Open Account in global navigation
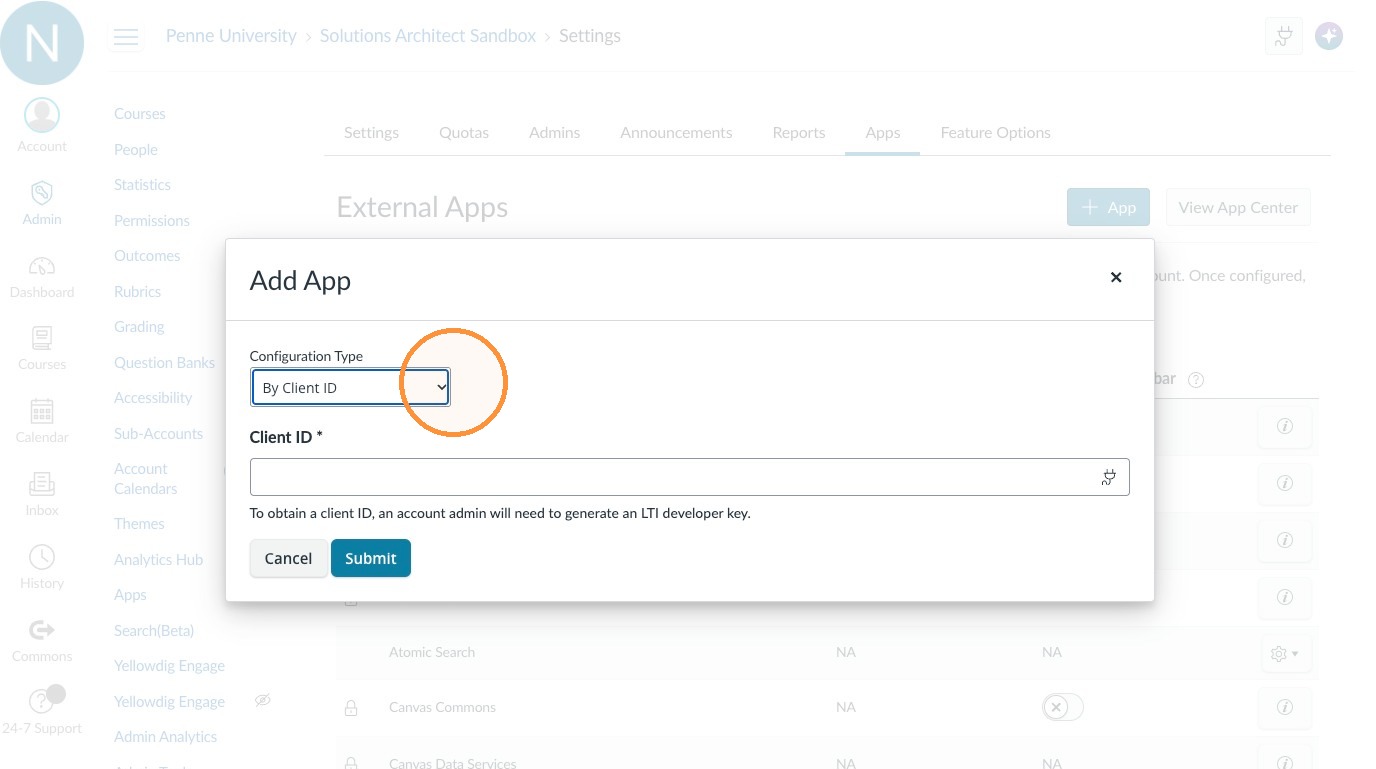Viewport: 1376px width, 769px height. tap(42, 125)
